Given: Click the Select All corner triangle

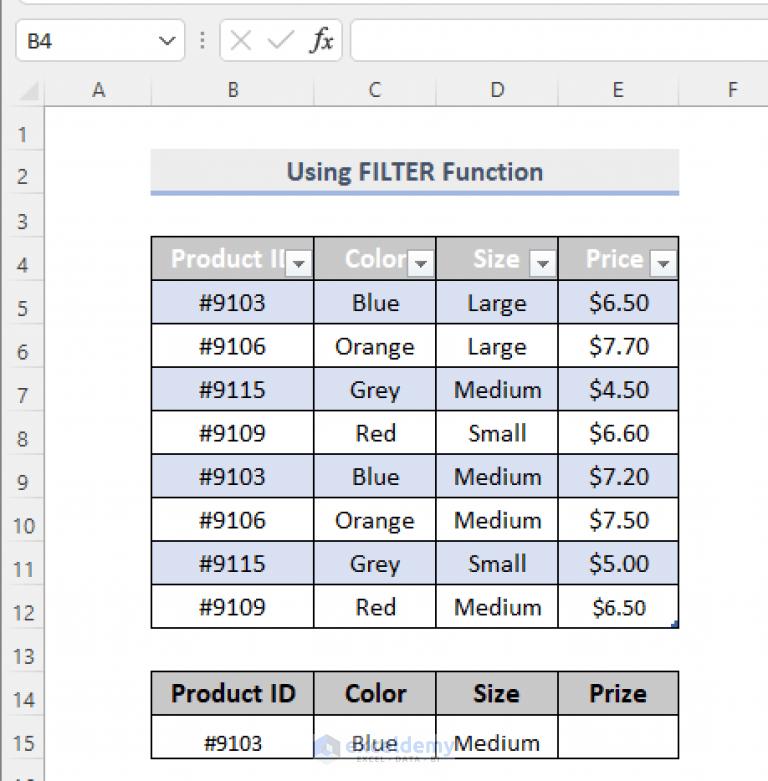Looking at the screenshot, I should click(29, 91).
